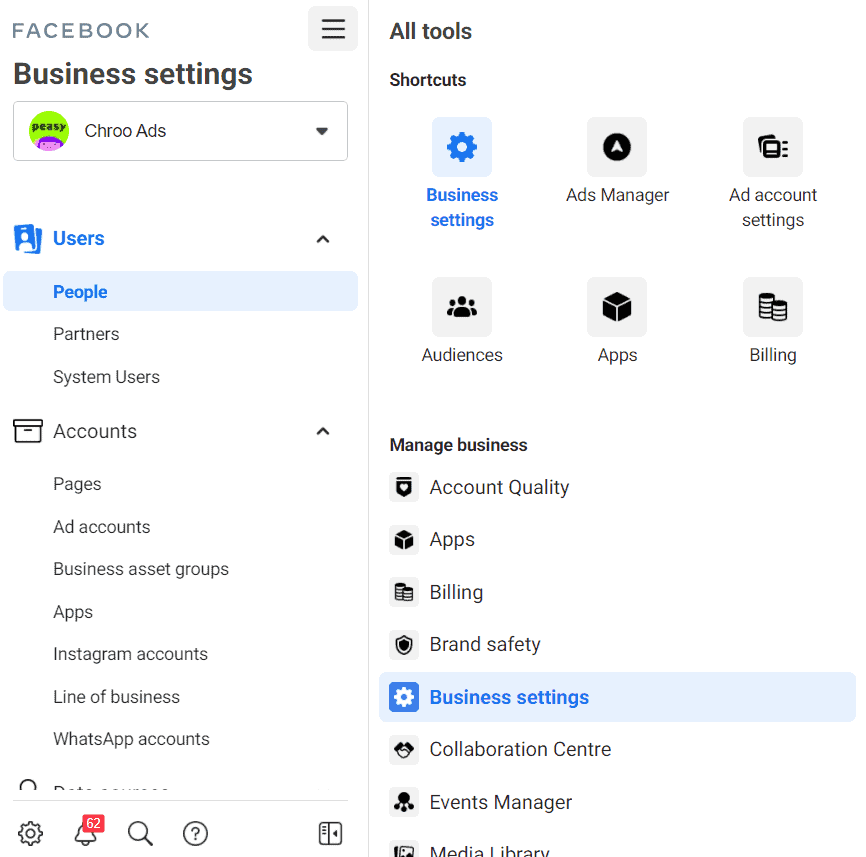866x857 pixels.
Task: Click the Events Manager icon
Action: (x=404, y=802)
